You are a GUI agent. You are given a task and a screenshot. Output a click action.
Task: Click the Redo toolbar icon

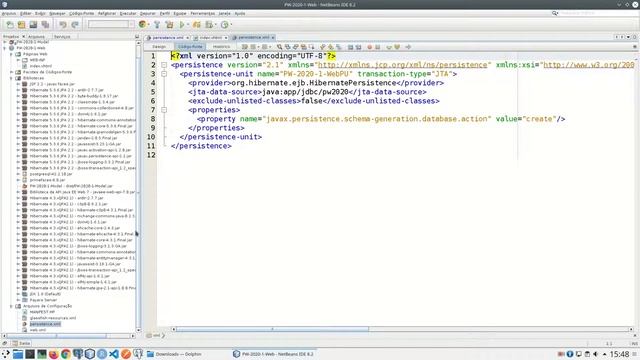tap(75, 25)
